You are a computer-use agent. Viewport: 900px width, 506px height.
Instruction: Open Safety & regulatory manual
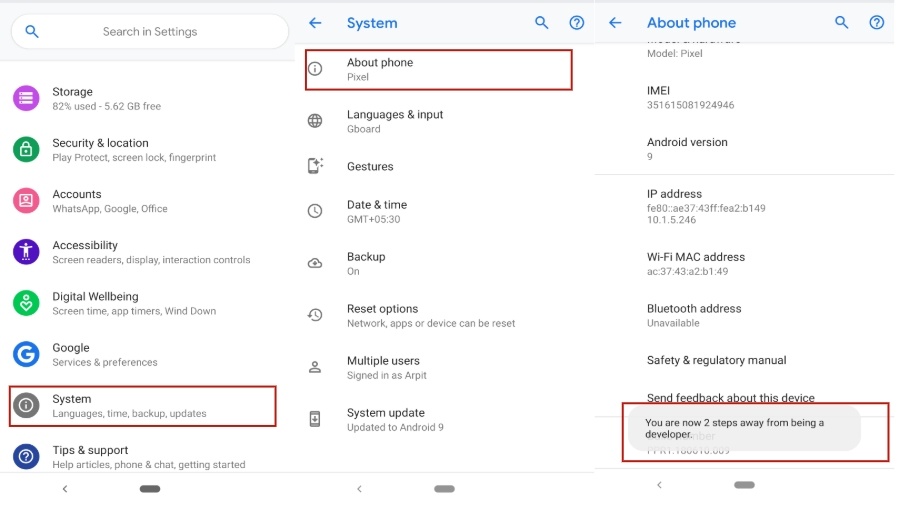[x=716, y=360]
